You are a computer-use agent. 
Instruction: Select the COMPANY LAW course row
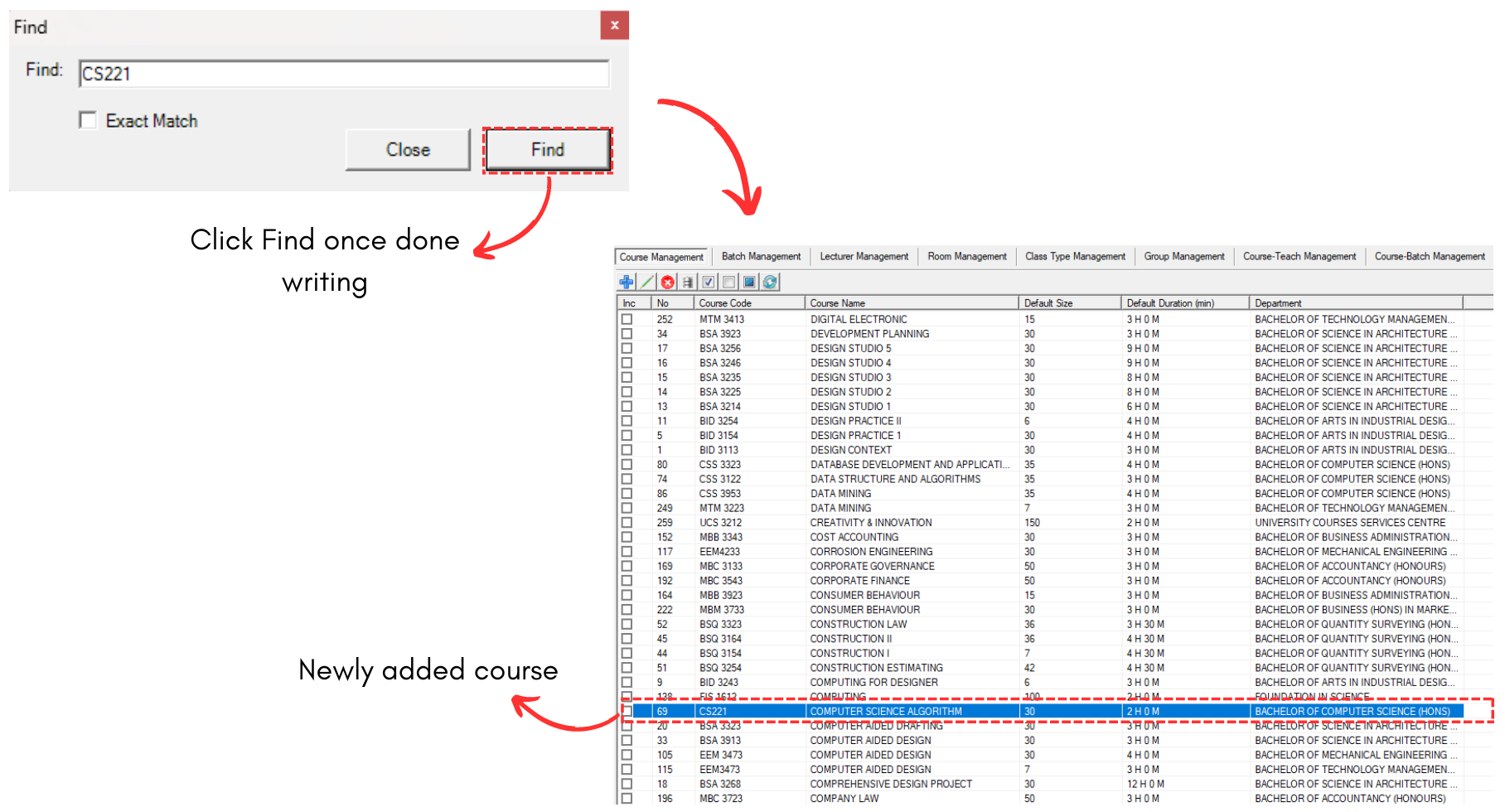844,799
